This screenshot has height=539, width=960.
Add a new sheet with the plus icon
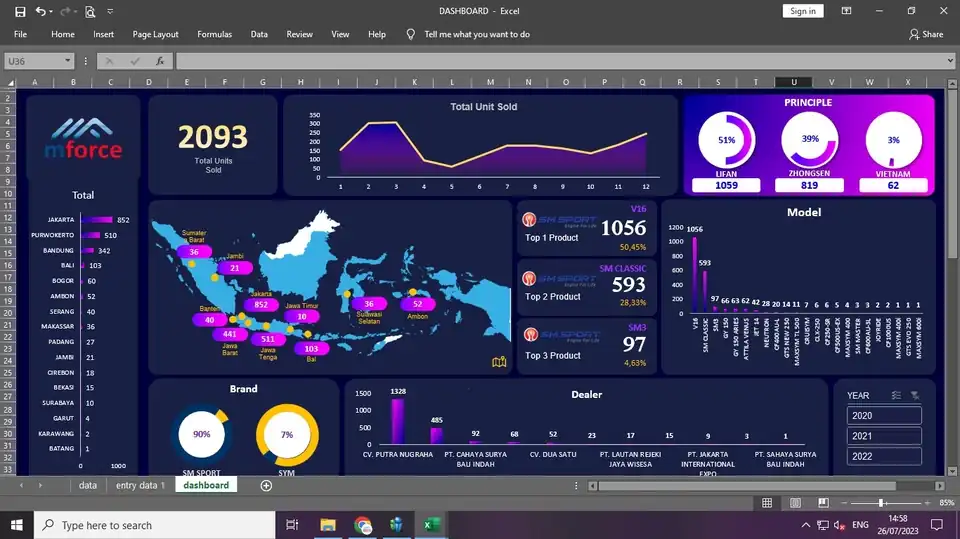[x=266, y=486]
